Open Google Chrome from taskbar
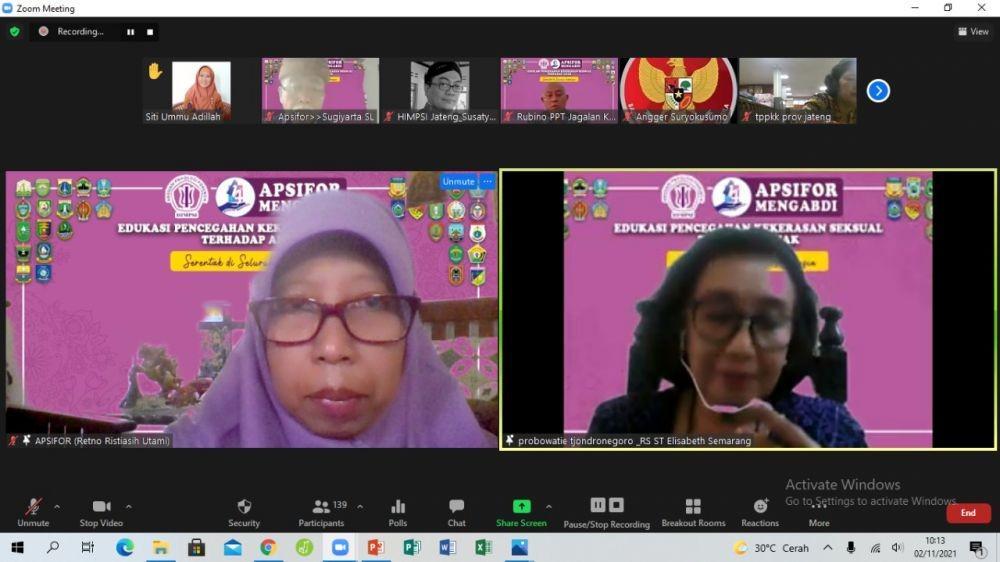 pos(268,547)
